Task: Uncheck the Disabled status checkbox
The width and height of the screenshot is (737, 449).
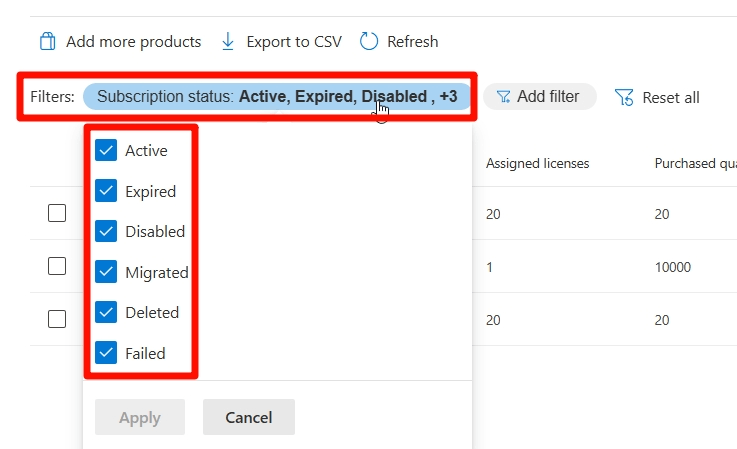Action: tap(106, 231)
